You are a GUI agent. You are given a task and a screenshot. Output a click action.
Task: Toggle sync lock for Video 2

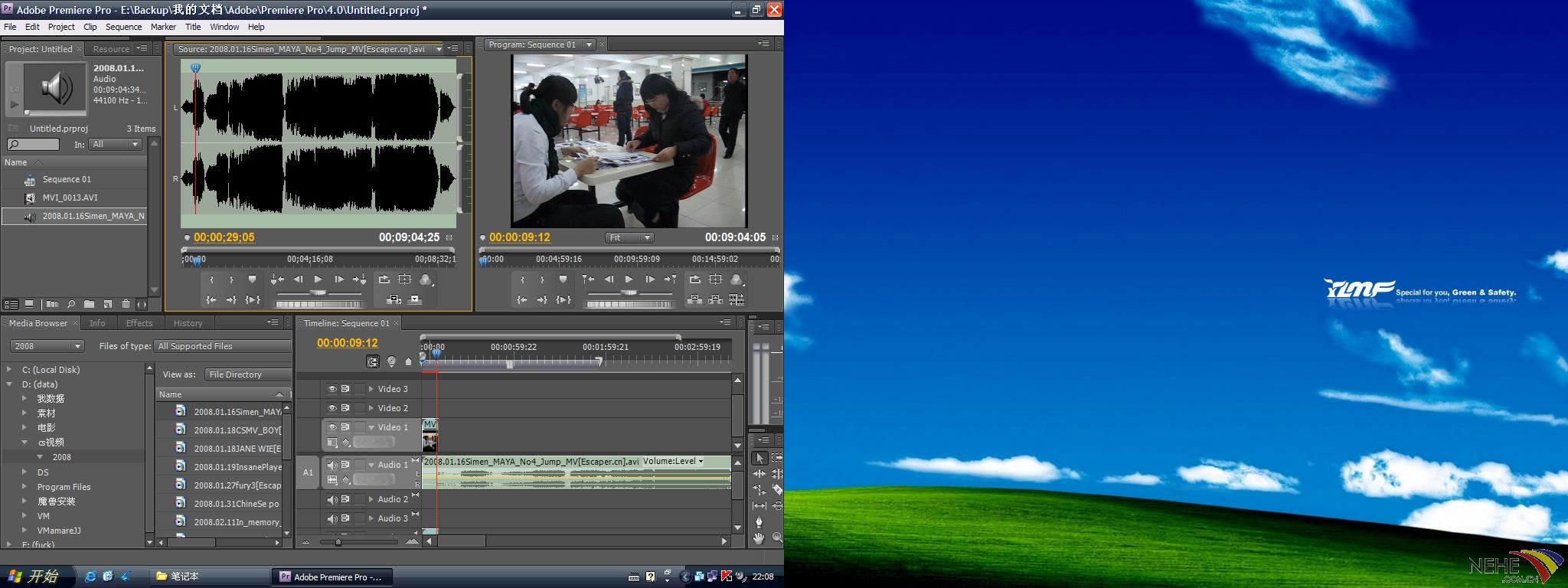[345, 408]
